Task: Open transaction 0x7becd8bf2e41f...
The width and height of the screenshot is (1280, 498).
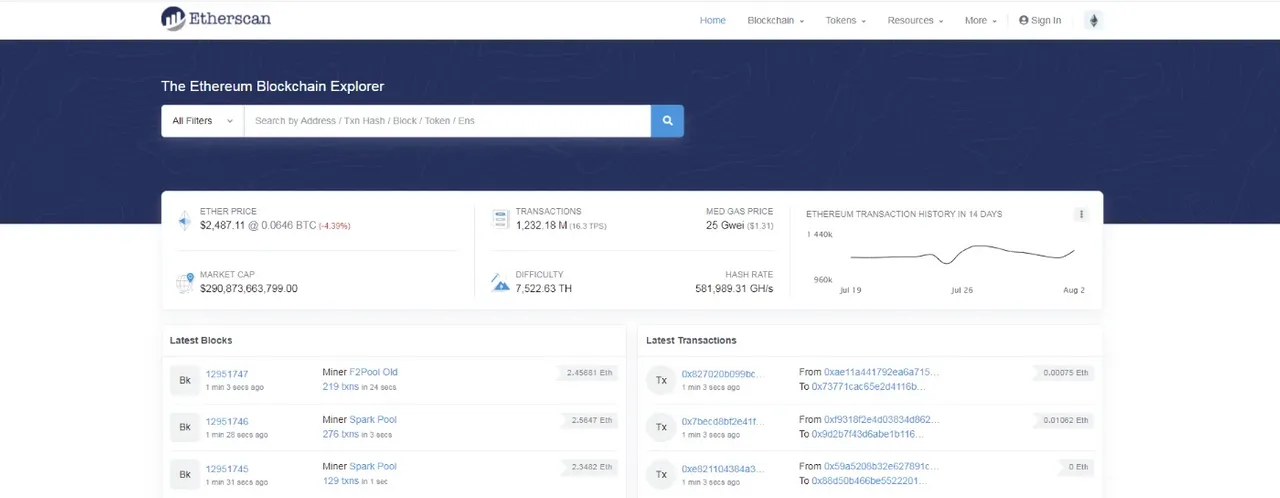Action: coord(723,421)
